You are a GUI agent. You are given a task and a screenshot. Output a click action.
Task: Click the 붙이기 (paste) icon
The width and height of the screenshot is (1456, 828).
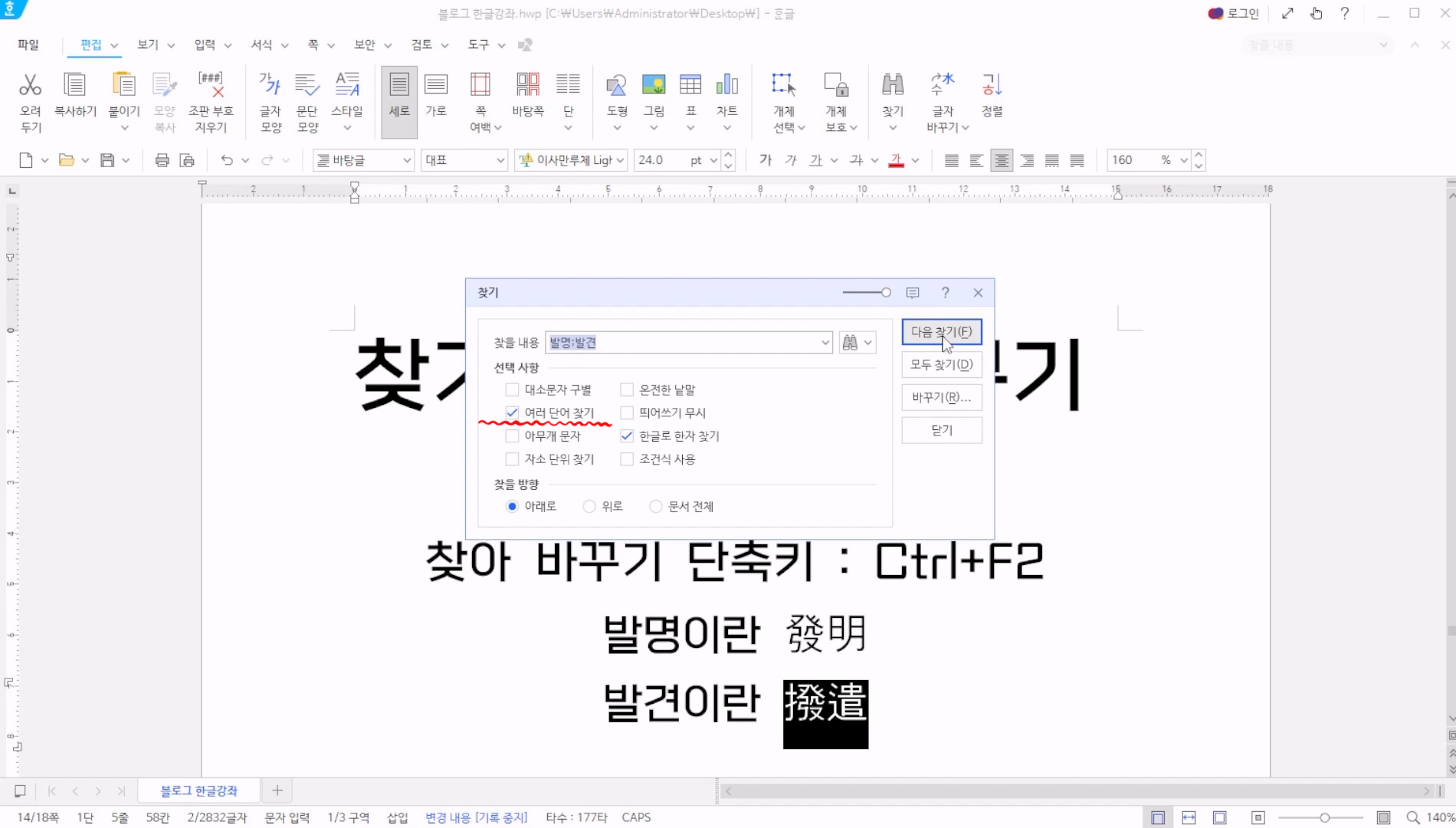click(123, 84)
